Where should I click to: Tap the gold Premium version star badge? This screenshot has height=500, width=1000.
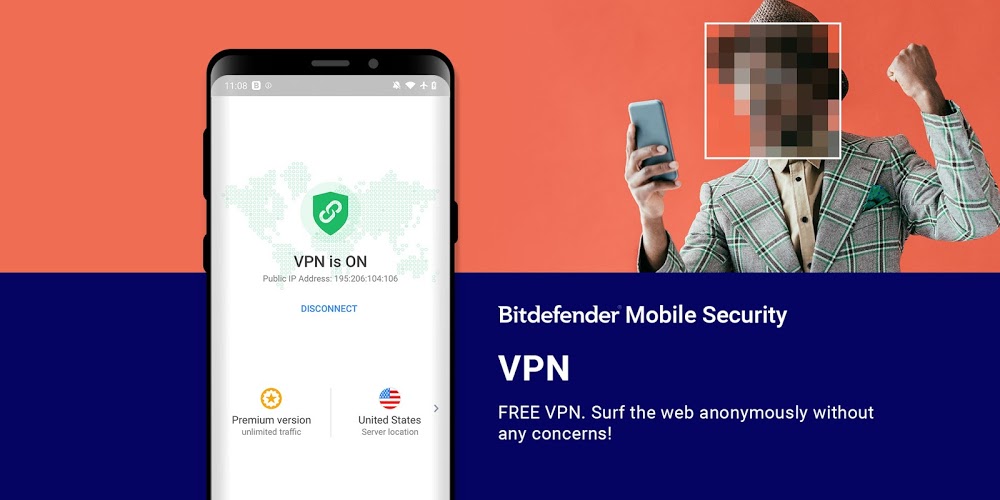click(x=271, y=399)
